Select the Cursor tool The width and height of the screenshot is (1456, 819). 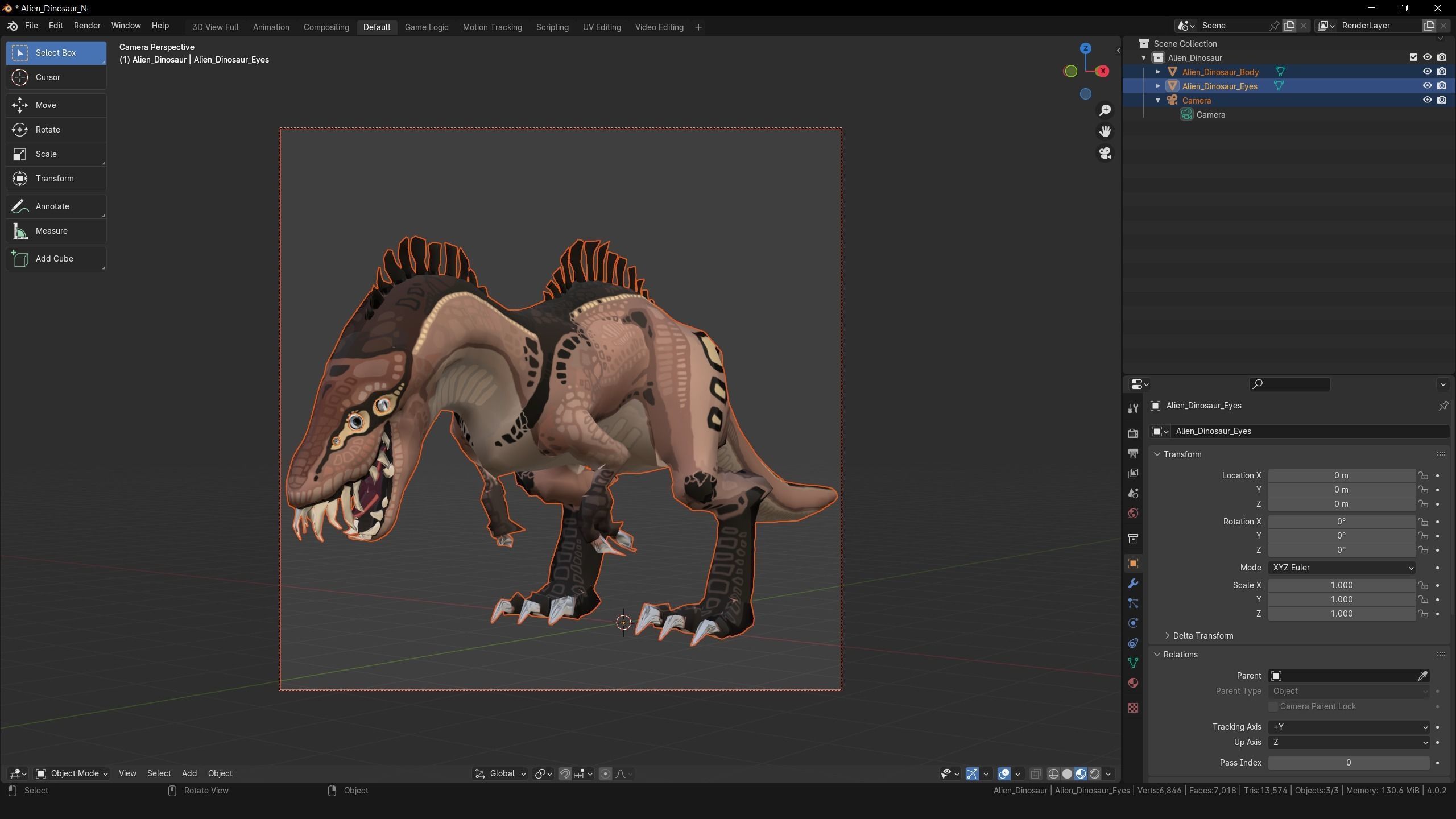(x=56, y=77)
